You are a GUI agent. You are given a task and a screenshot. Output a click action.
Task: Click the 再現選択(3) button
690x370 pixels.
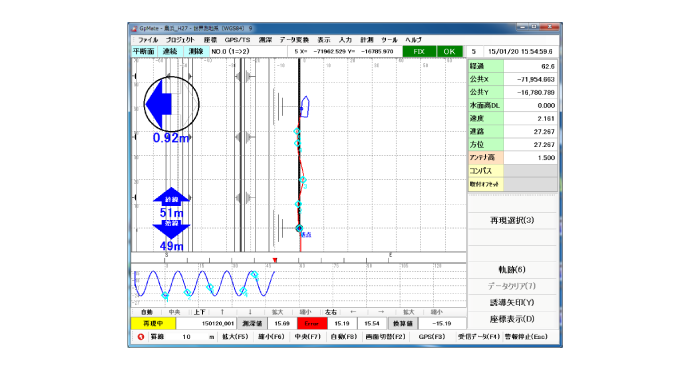coord(512,220)
